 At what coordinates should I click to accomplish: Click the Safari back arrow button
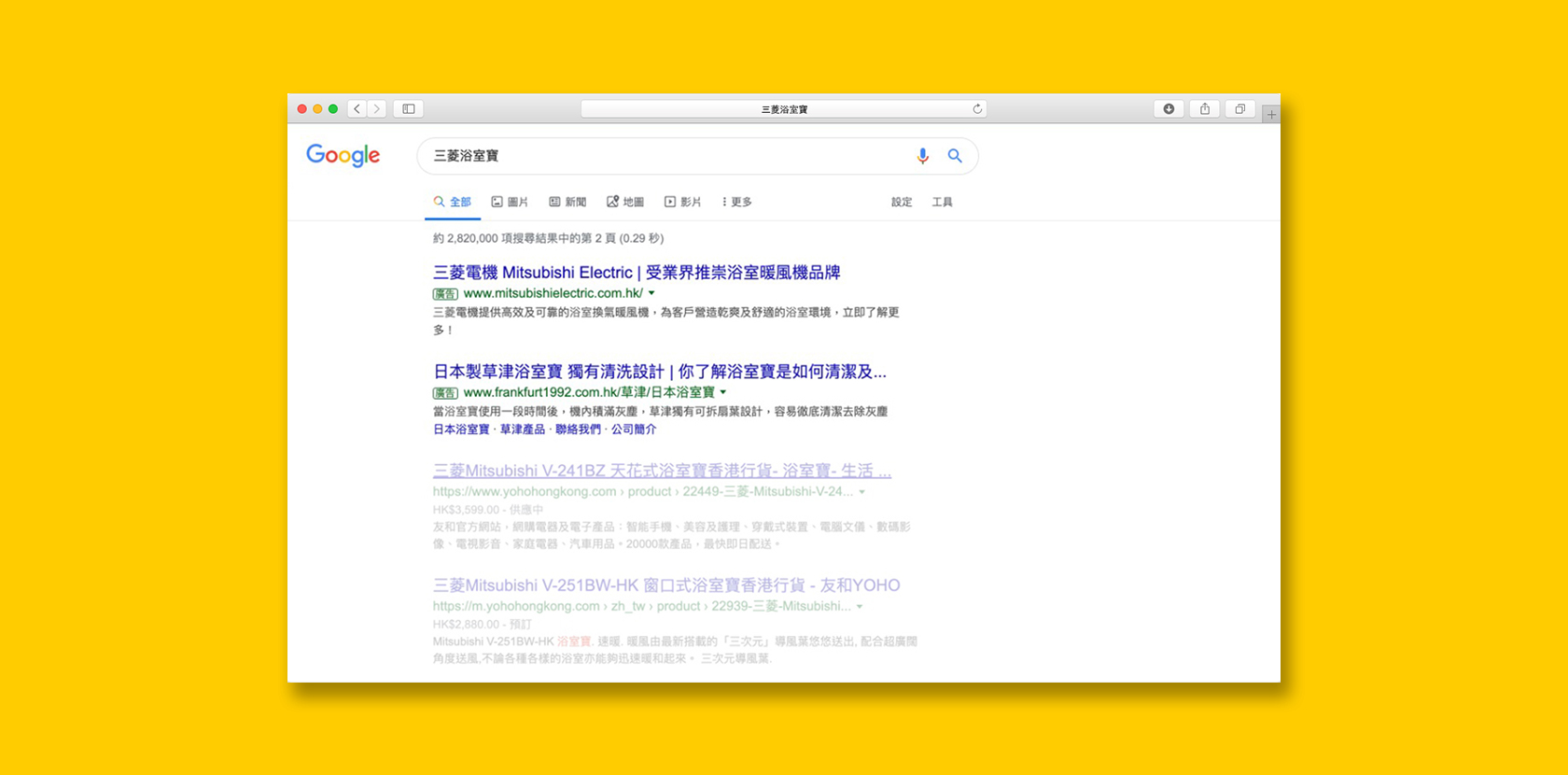tap(357, 109)
